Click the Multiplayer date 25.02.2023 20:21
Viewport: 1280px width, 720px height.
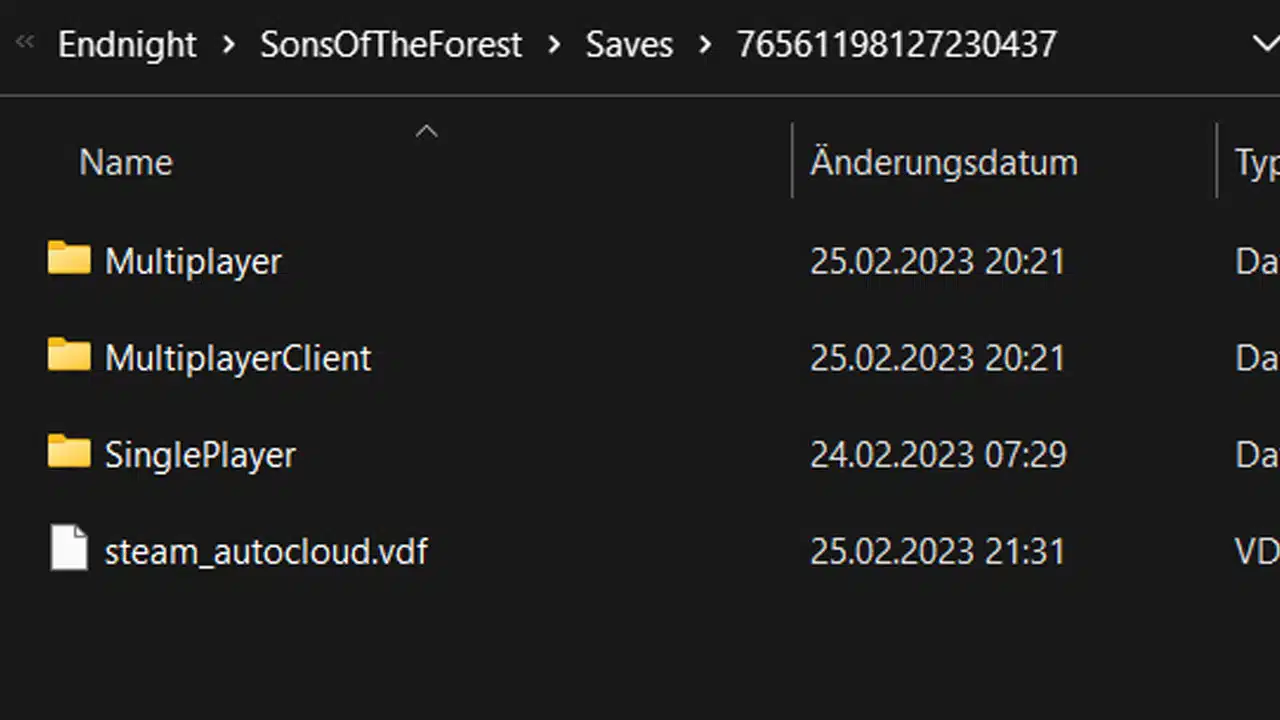click(x=937, y=261)
